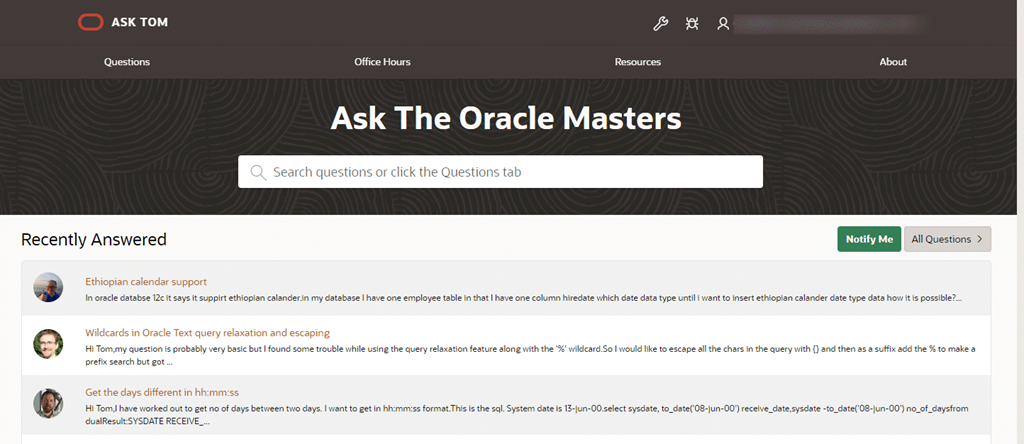Go to Office Hours tab
The width and height of the screenshot is (1024, 444).
[x=382, y=62]
